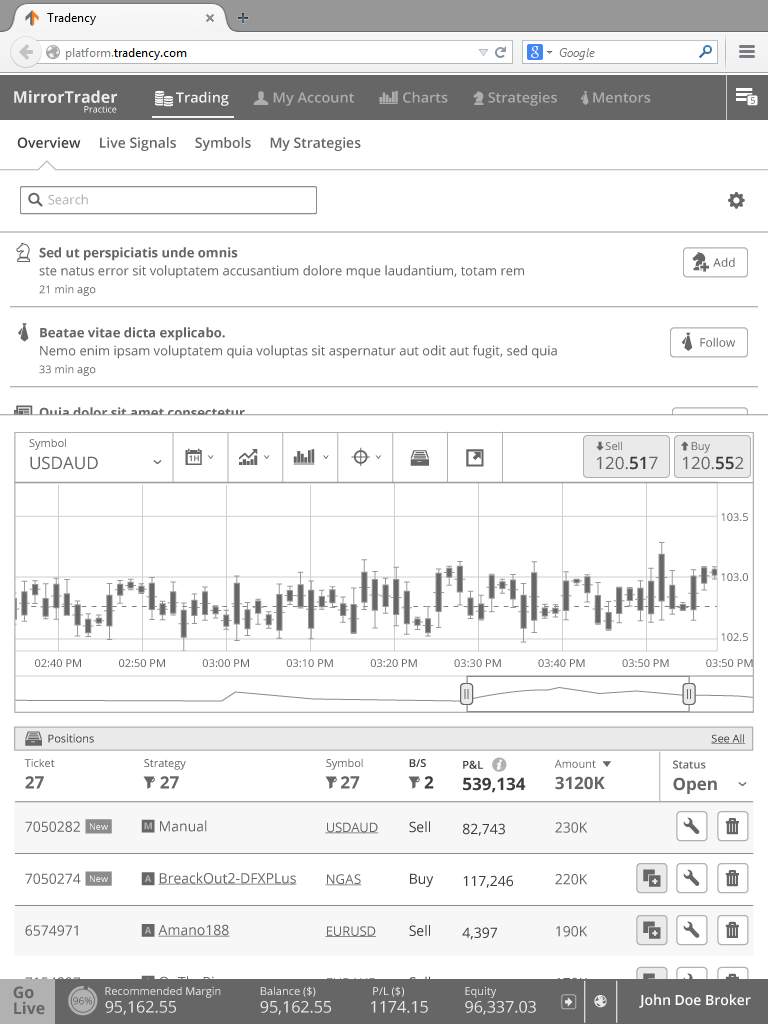The width and height of the screenshot is (768, 1024).
Task: Open the positions tray icon in chart toolbar
Action: click(420, 457)
